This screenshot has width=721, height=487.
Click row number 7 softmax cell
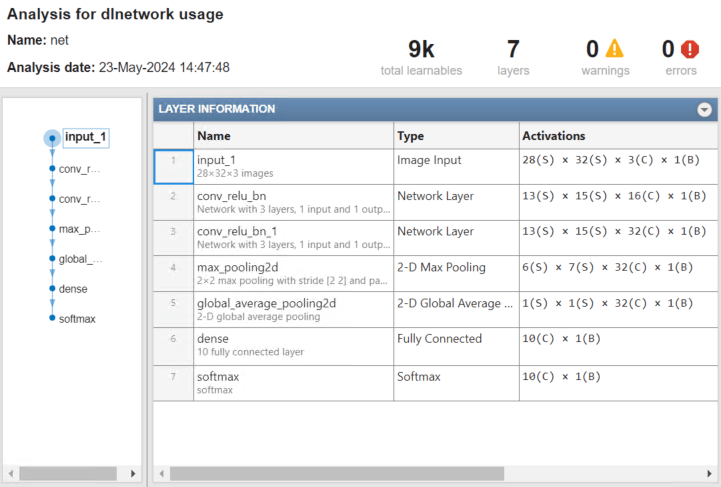point(173,382)
